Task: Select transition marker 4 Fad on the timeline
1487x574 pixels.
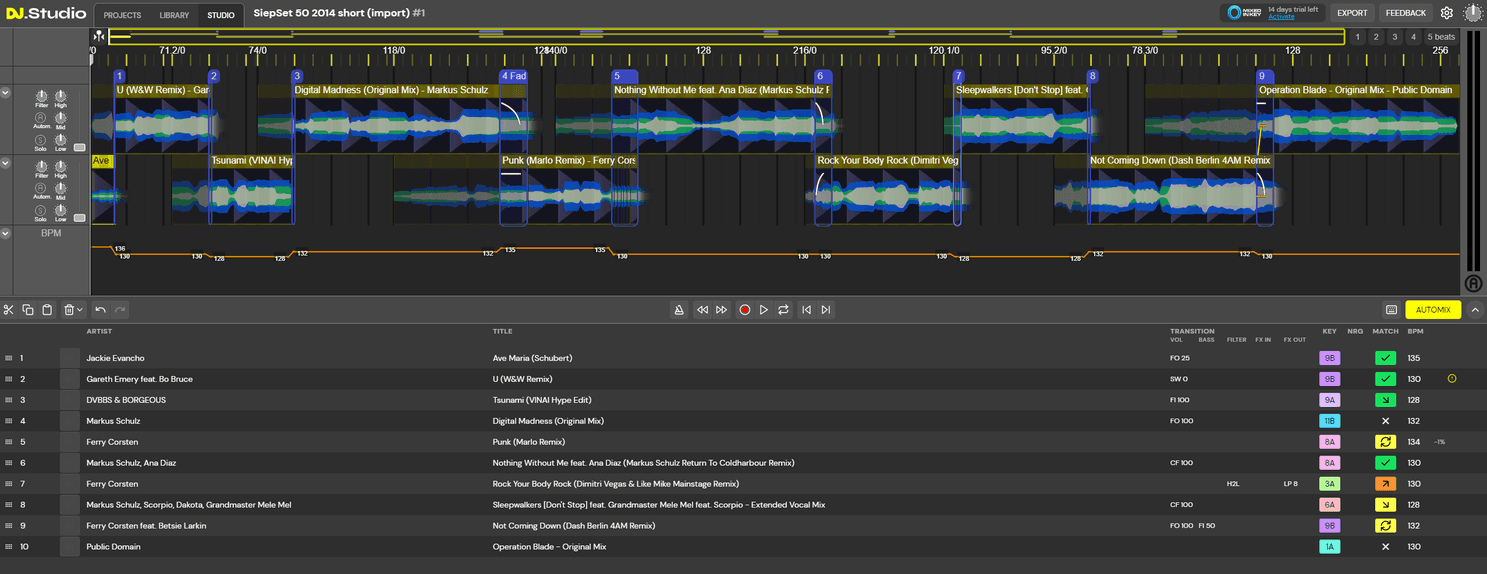Action: [513, 76]
